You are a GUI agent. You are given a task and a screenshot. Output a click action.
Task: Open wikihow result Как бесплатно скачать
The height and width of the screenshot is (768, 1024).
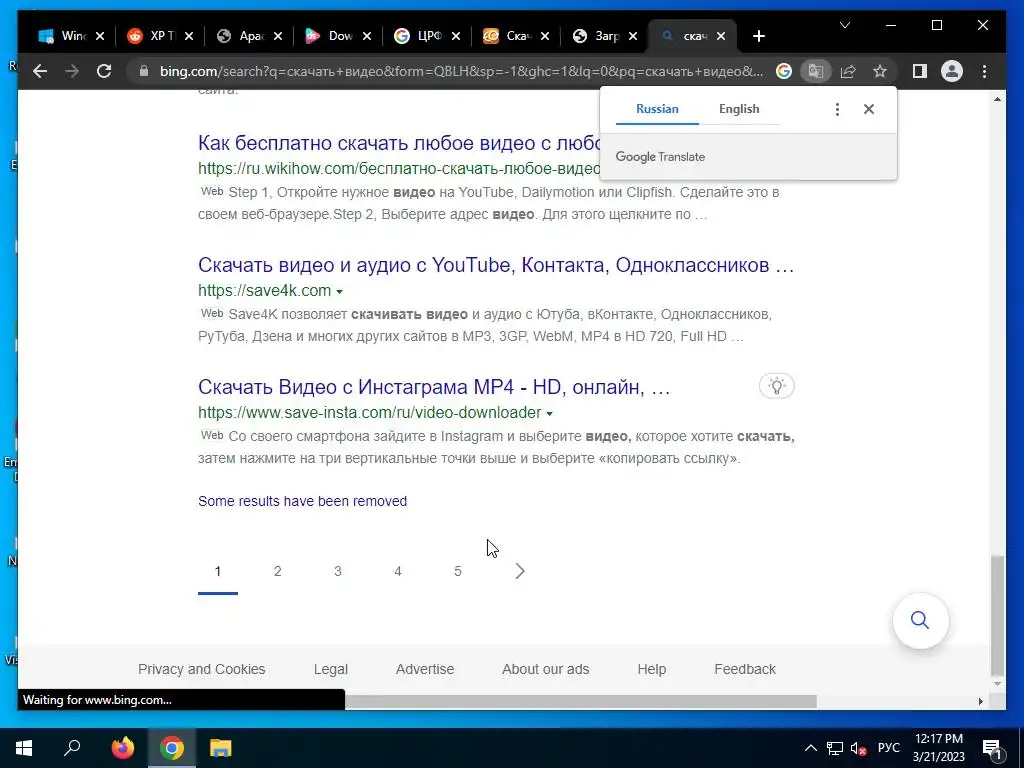point(399,142)
